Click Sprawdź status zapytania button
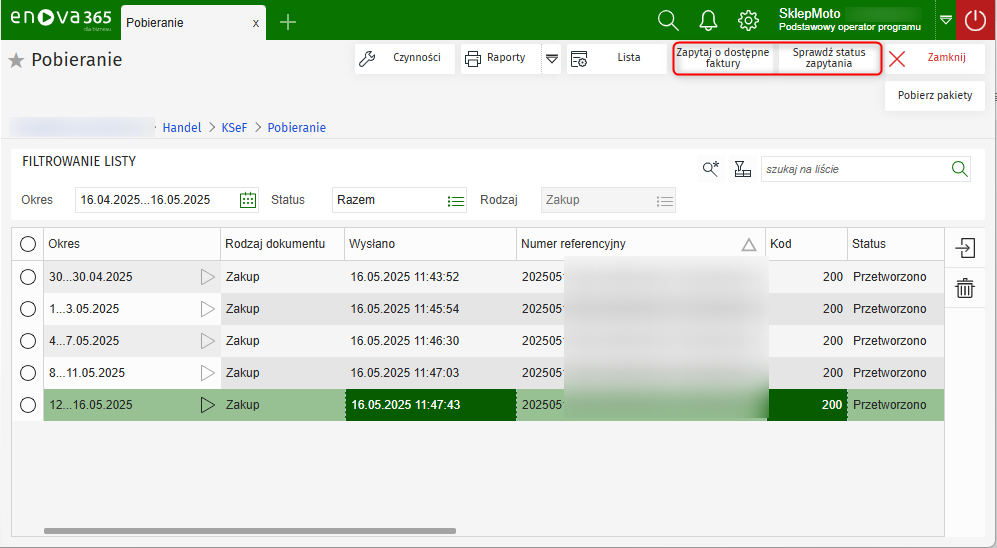The width and height of the screenshot is (997, 548). tap(829, 58)
